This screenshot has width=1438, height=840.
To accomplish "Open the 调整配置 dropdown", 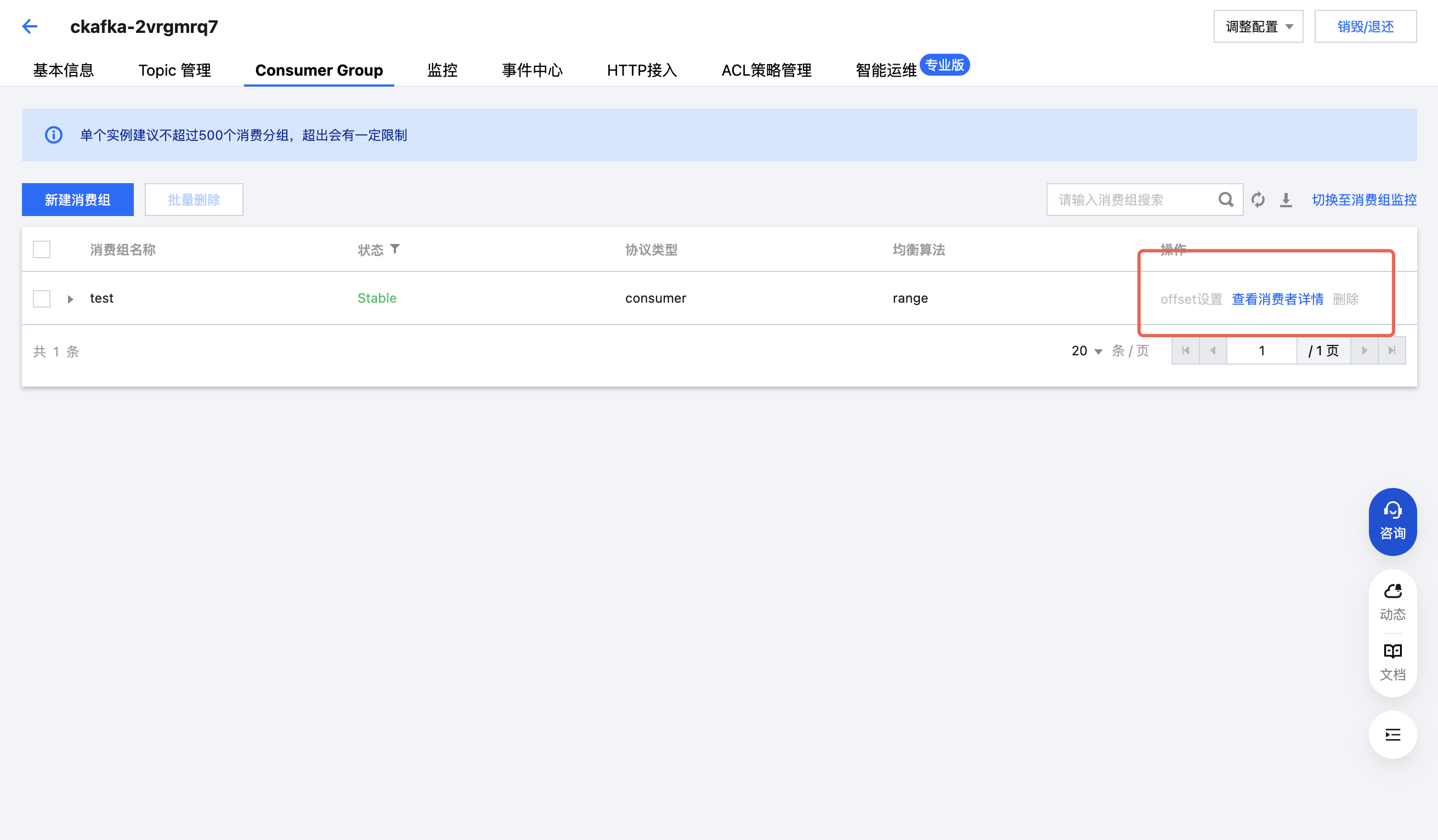I will point(1258,26).
